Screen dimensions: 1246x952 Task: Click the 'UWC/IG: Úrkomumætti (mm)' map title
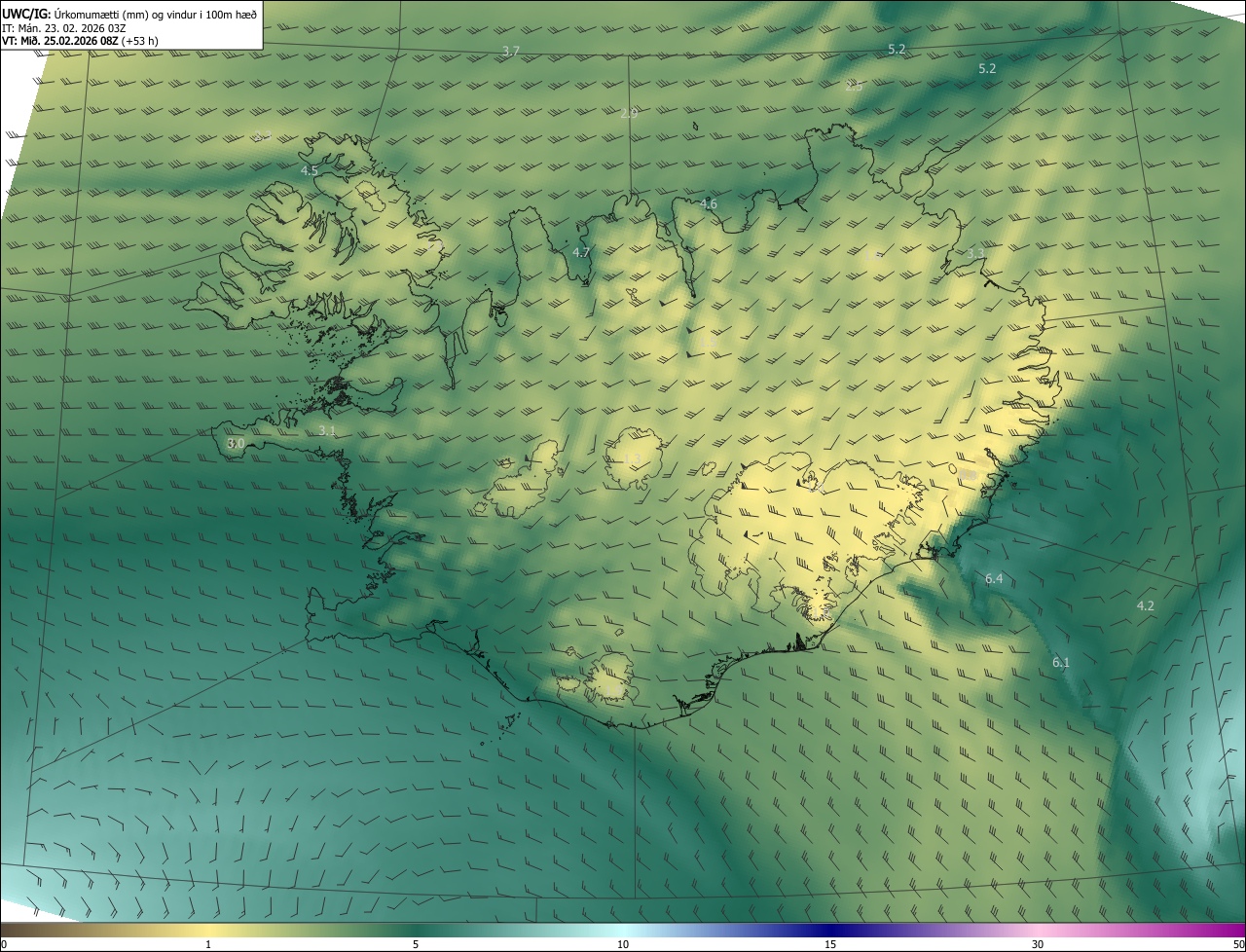[129, 13]
